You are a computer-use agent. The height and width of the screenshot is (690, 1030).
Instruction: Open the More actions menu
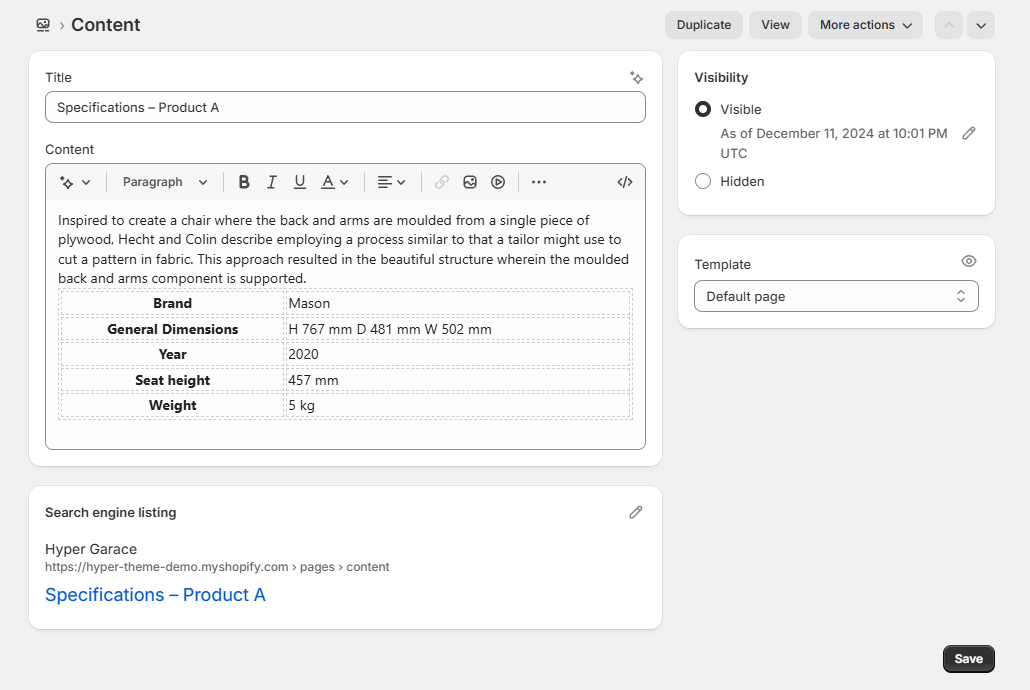(865, 25)
